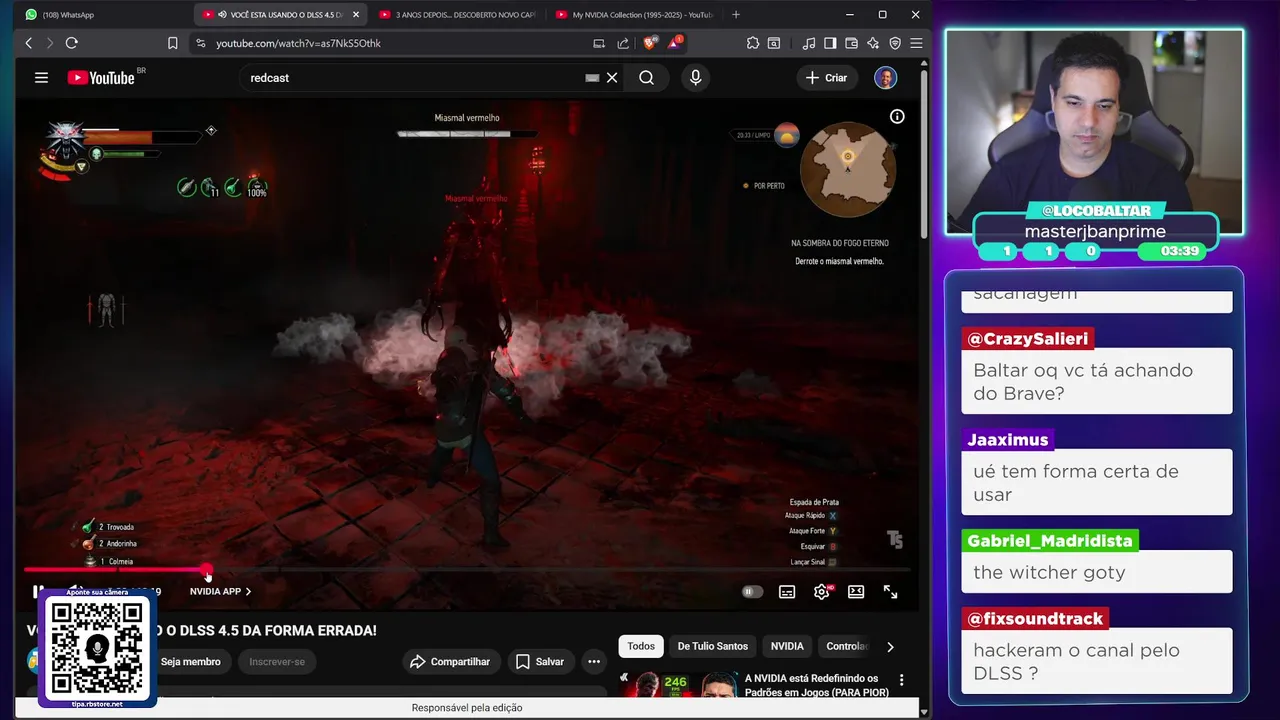Screen dimensions: 1280x720
Task: Select the NVIDIA filter chip
Action: coord(787,646)
